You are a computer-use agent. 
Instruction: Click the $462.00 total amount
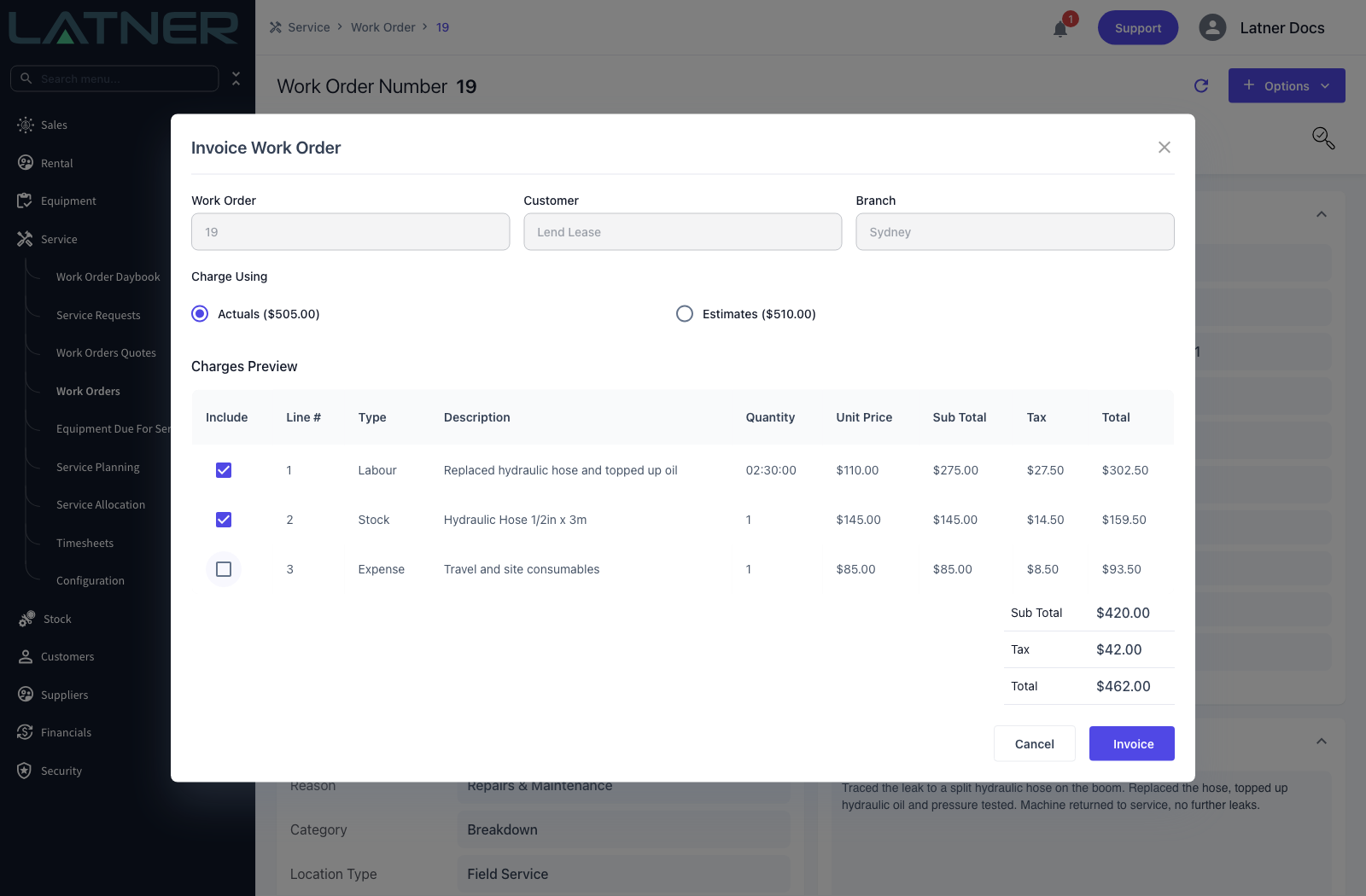pyautogui.click(x=1124, y=686)
